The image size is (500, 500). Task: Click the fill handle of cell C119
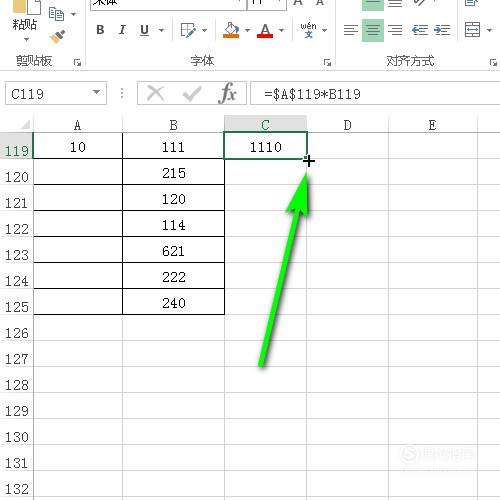307,159
